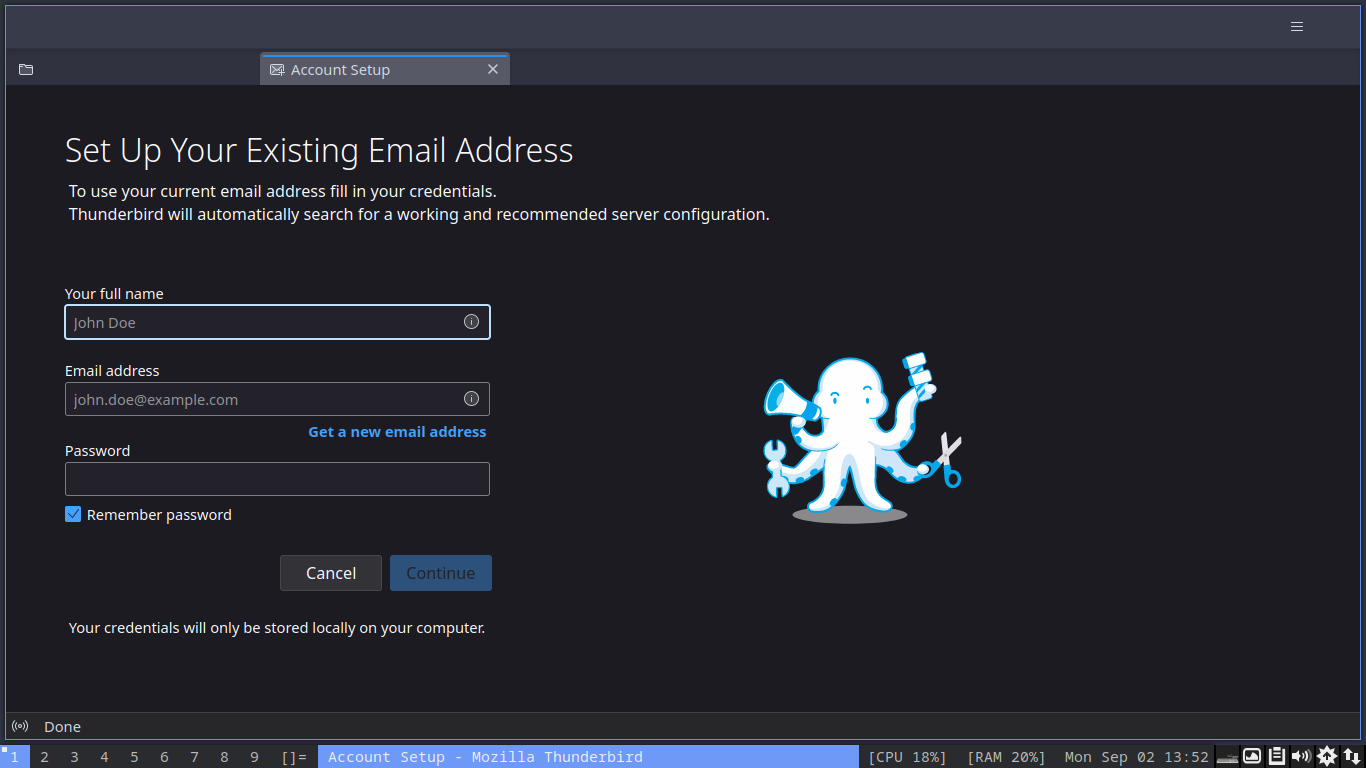Click the 'Password' field label
The height and width of the screenshot is (768, 1366).
(98, 451)
